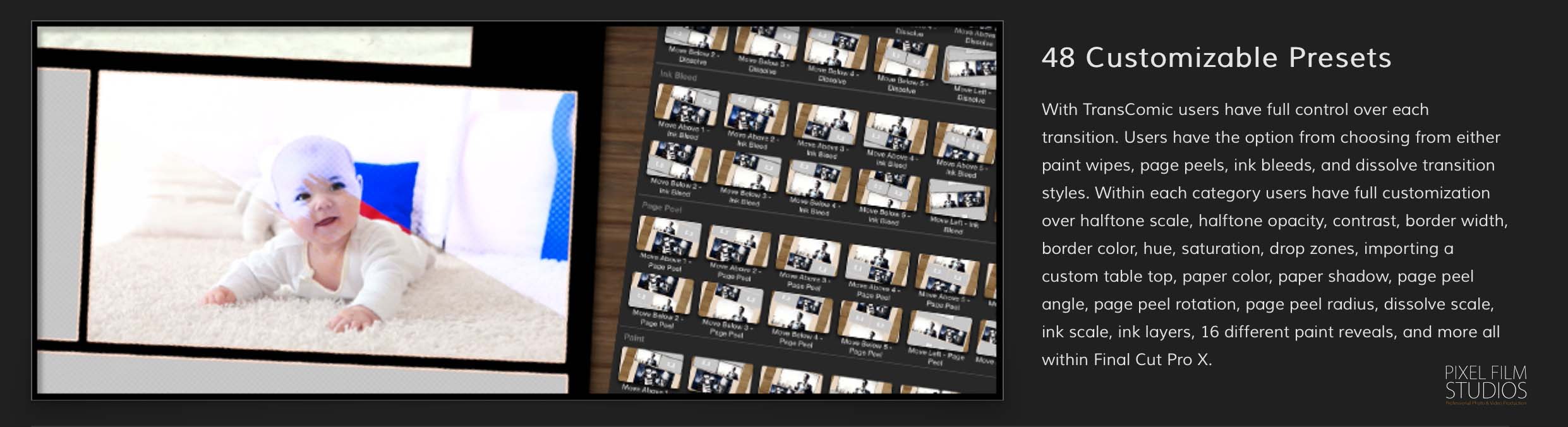
Task: Click the Pixel Film Studios logo
Action: click(x=1485, y=384)
